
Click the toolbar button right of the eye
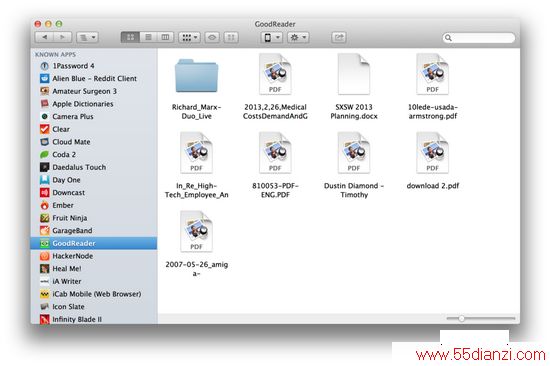pos(231,37)
